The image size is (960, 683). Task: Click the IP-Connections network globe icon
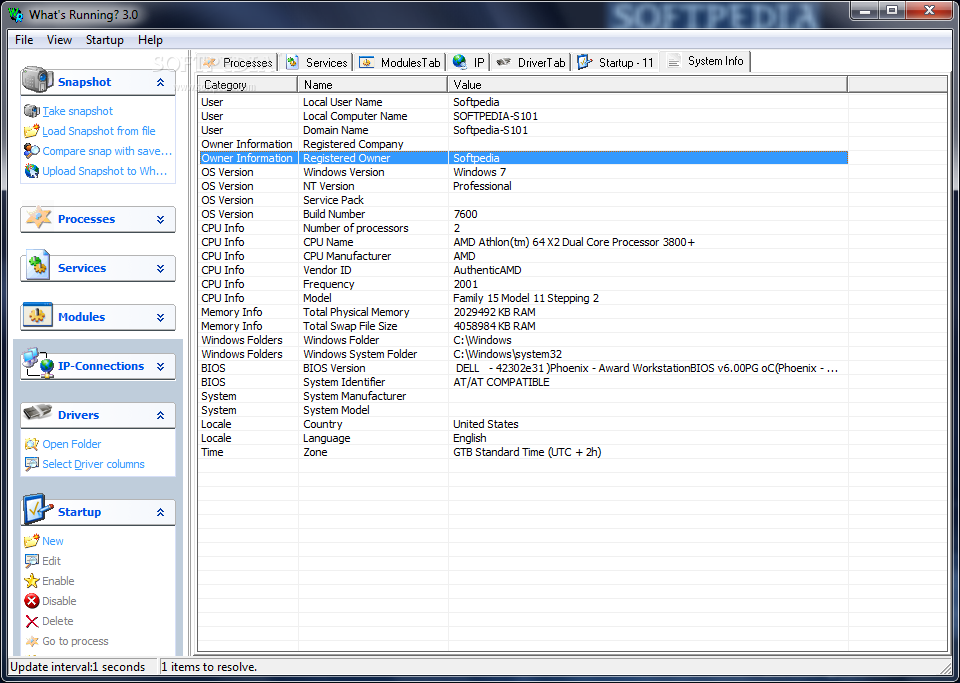coord(38,363)
